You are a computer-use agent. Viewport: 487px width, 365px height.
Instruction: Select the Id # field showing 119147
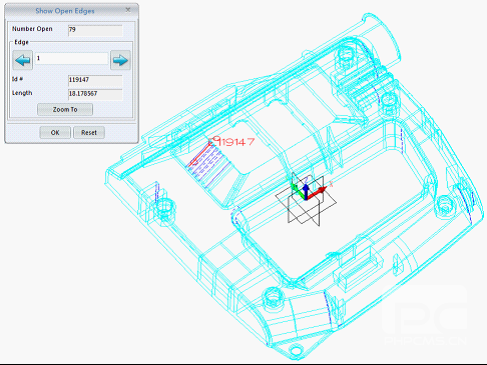tap(95, 80)
